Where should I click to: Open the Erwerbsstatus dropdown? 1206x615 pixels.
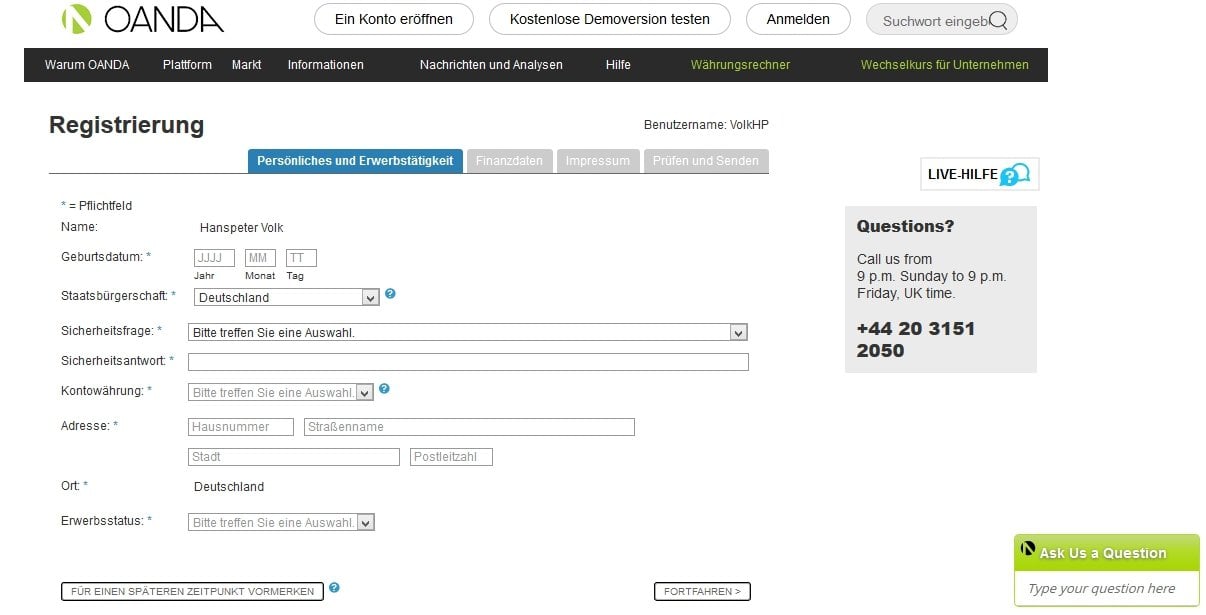(281, 522)
